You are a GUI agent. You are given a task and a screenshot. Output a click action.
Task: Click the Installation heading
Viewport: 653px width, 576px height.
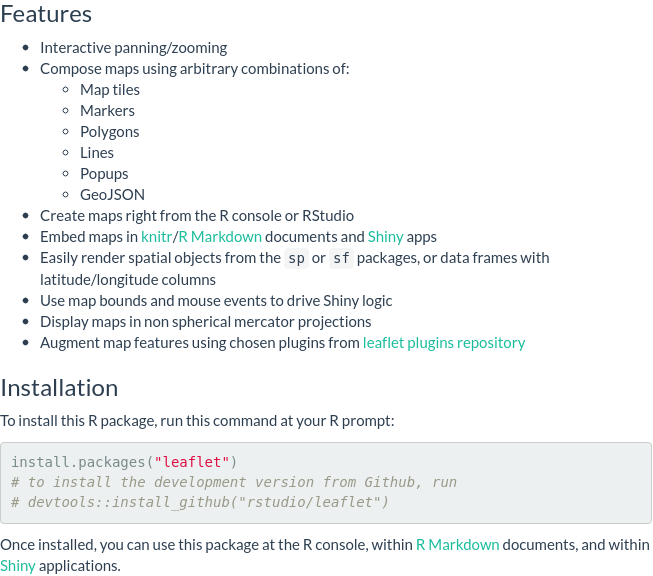[x=59, y=388]
